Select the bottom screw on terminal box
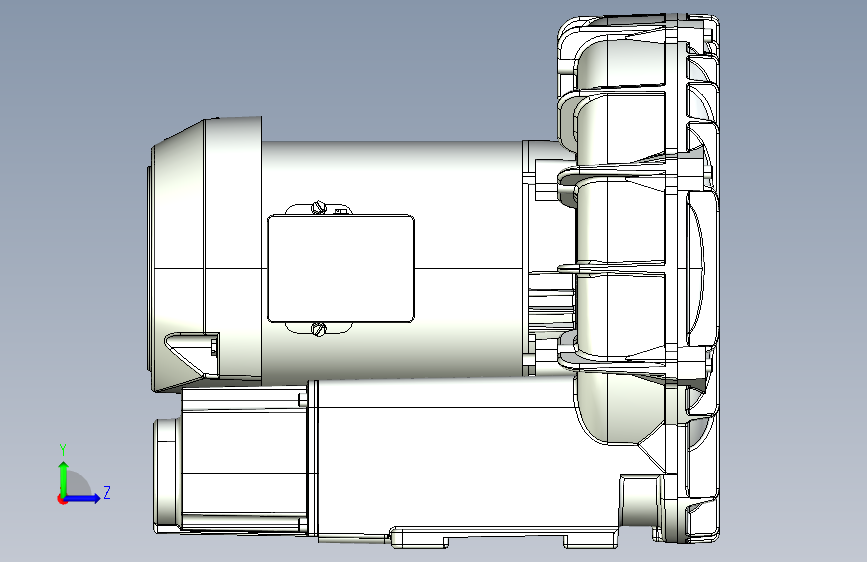The height and width of the screenshot is (562, 867). tap(319, 330)
